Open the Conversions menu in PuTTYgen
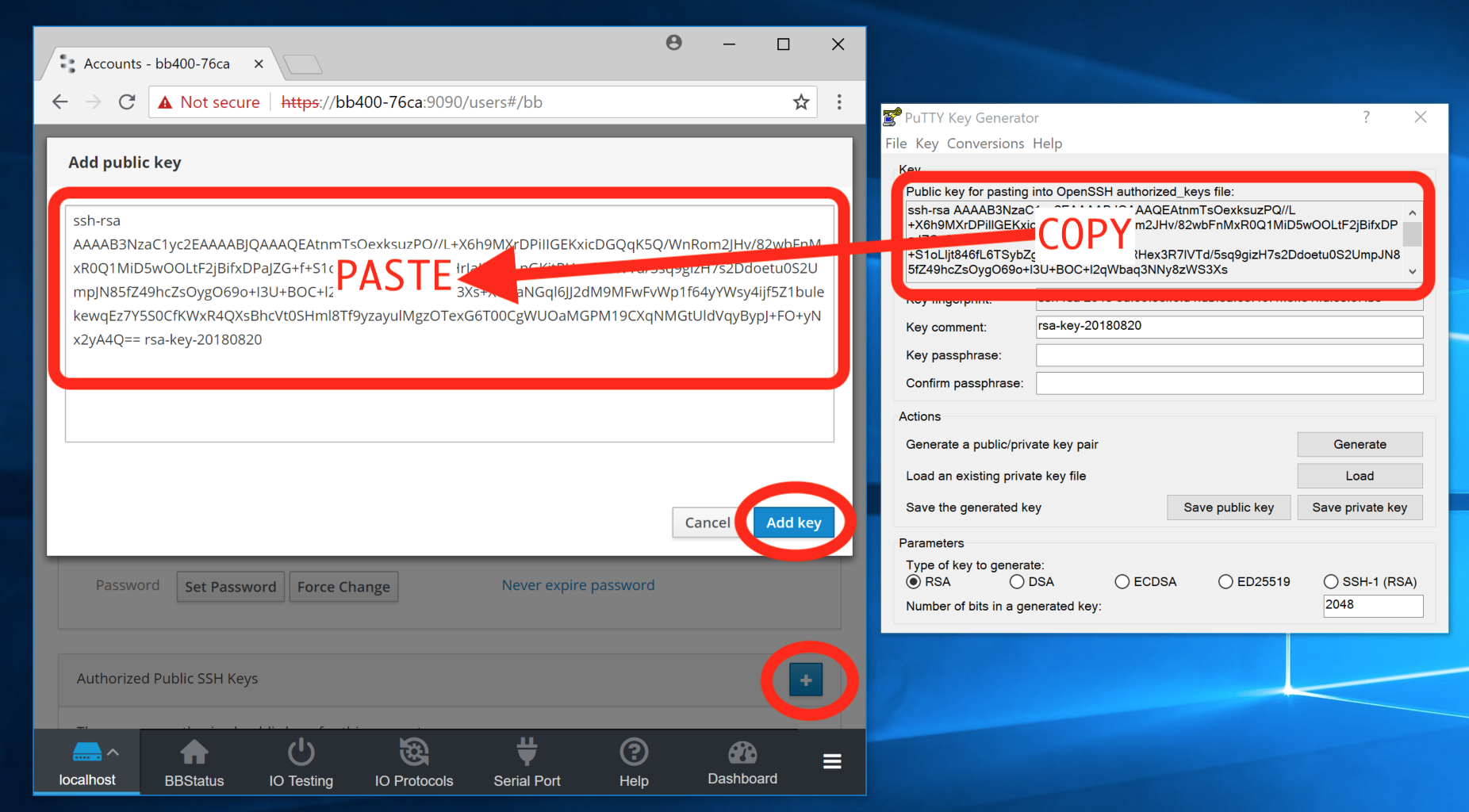Screen dimensions: 1469x812 tap(985, 144)
